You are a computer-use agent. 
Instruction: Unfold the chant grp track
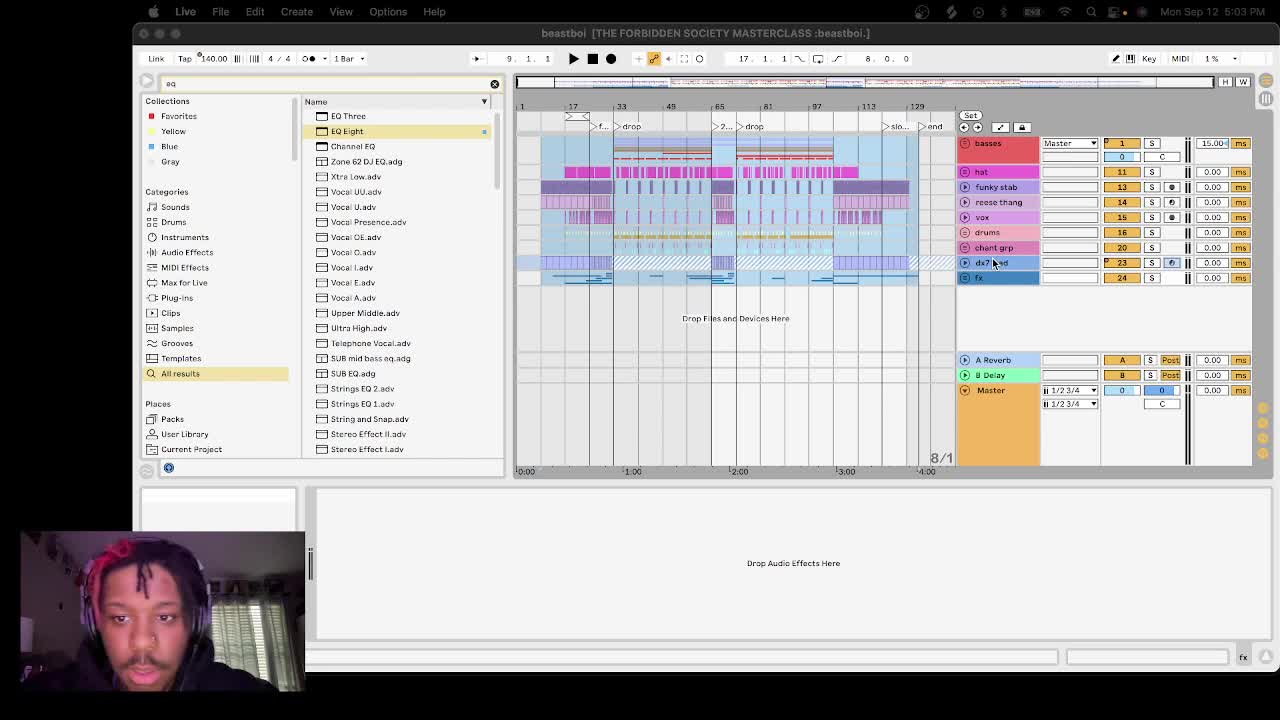click(965, 247)
